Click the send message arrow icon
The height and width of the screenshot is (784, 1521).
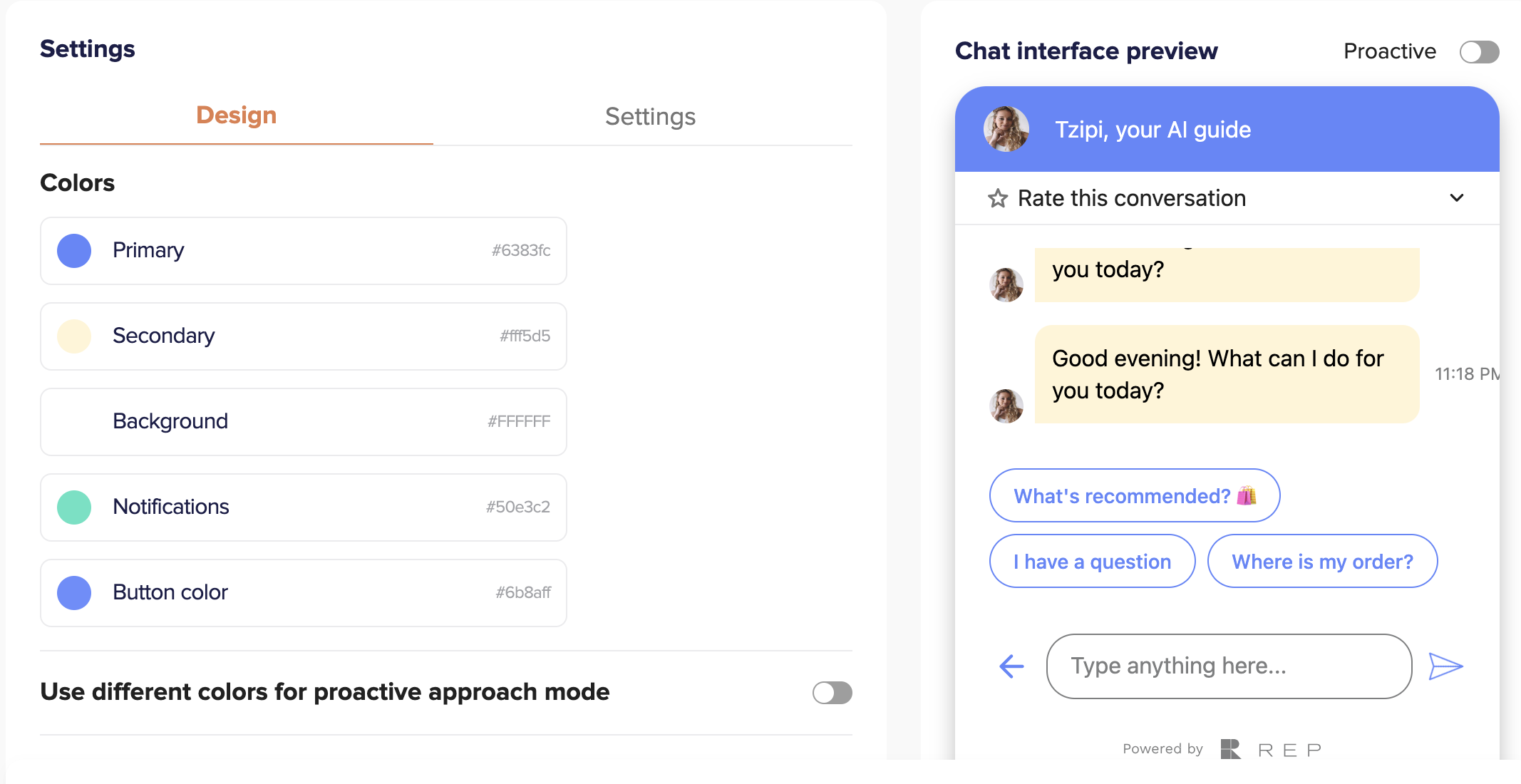(1445, 666)
